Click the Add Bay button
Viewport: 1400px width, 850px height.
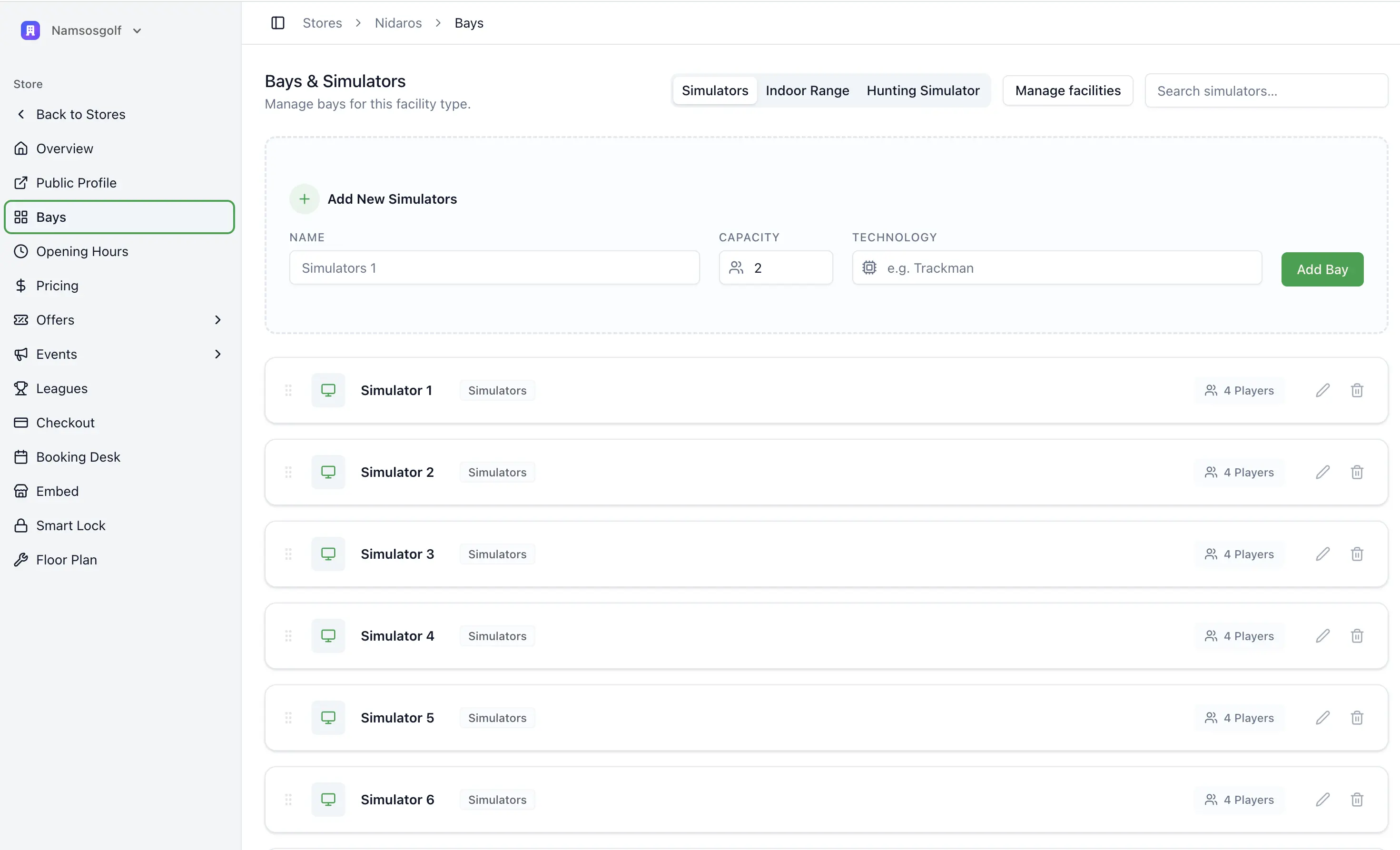[x=1321, y=269]
